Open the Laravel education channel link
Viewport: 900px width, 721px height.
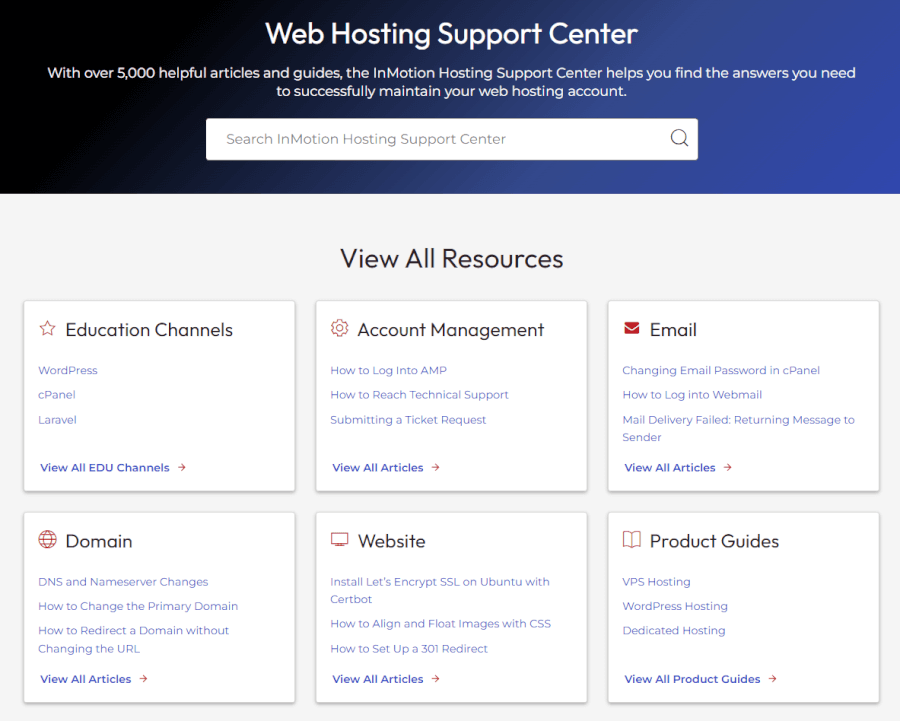57,420
